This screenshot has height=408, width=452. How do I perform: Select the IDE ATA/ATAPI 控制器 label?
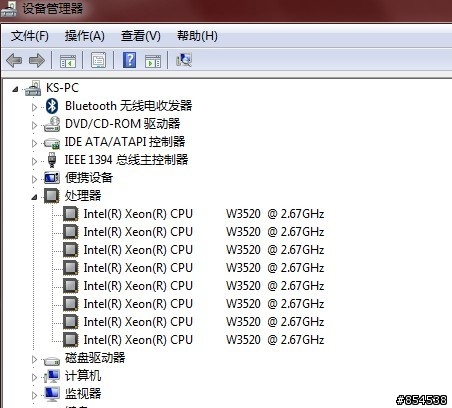pyautogui.click(x=125, y=142)
